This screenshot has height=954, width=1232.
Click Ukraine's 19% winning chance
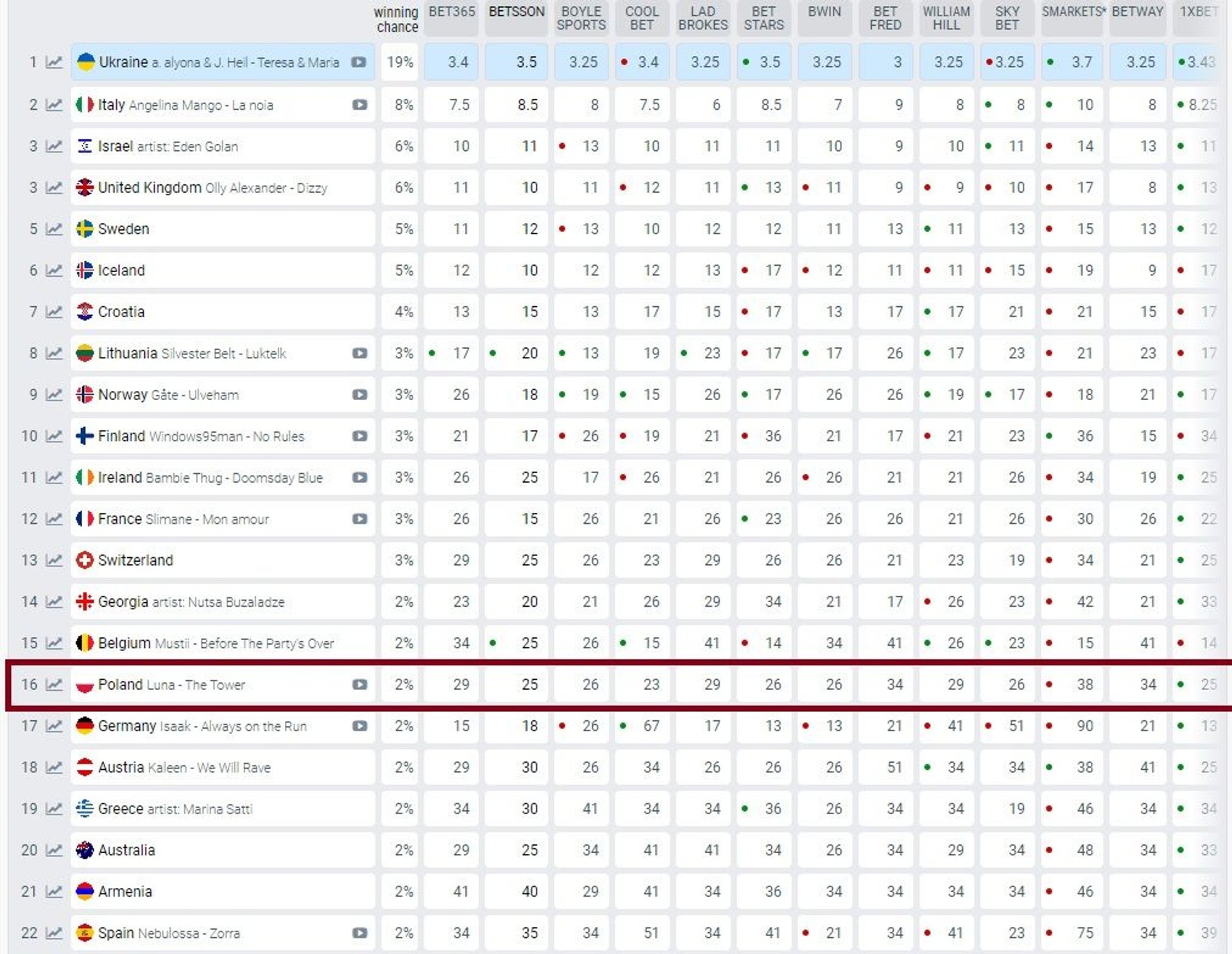point(399,62)
